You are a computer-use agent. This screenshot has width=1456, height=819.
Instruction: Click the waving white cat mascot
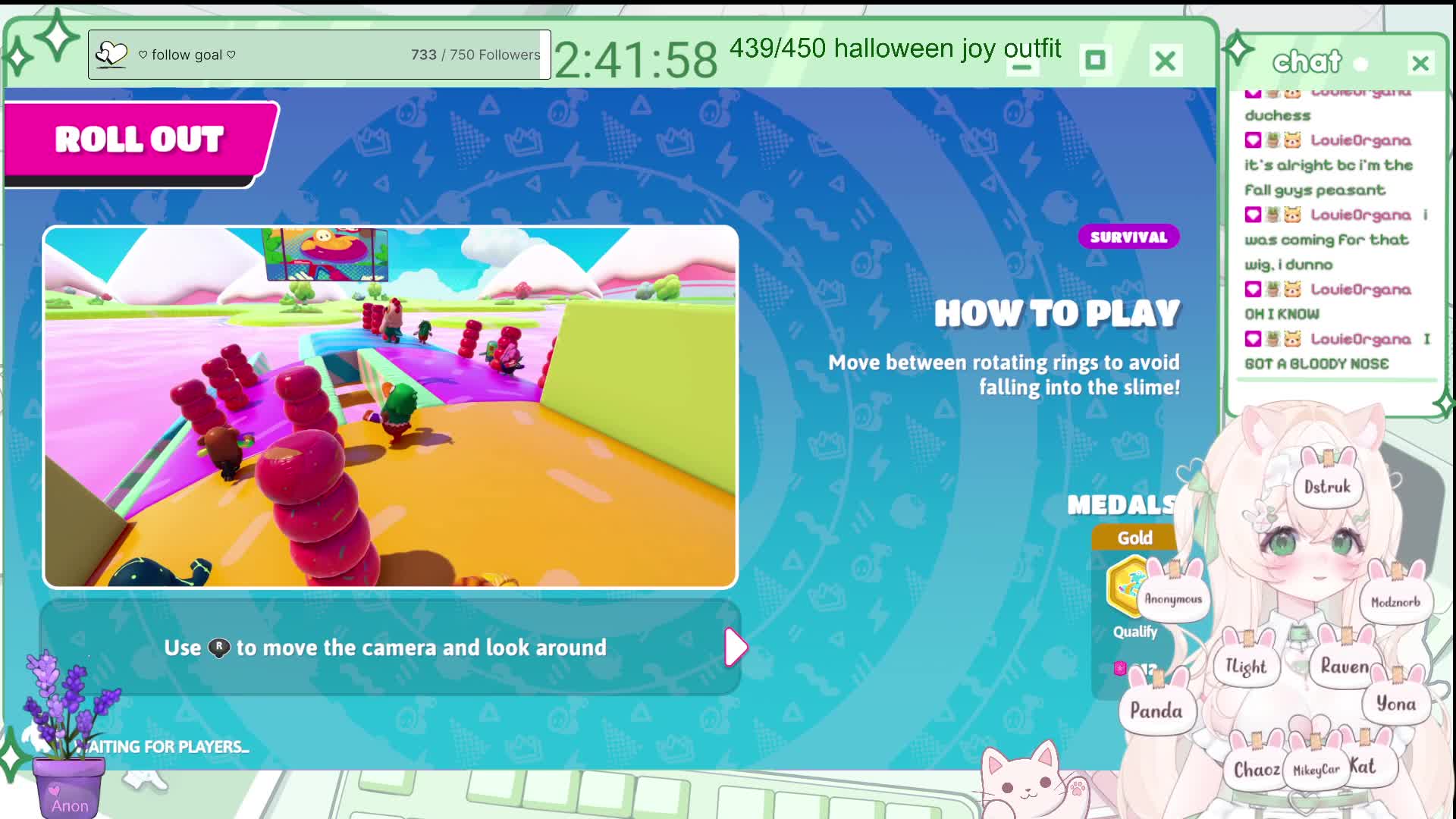click(1034, 781)
